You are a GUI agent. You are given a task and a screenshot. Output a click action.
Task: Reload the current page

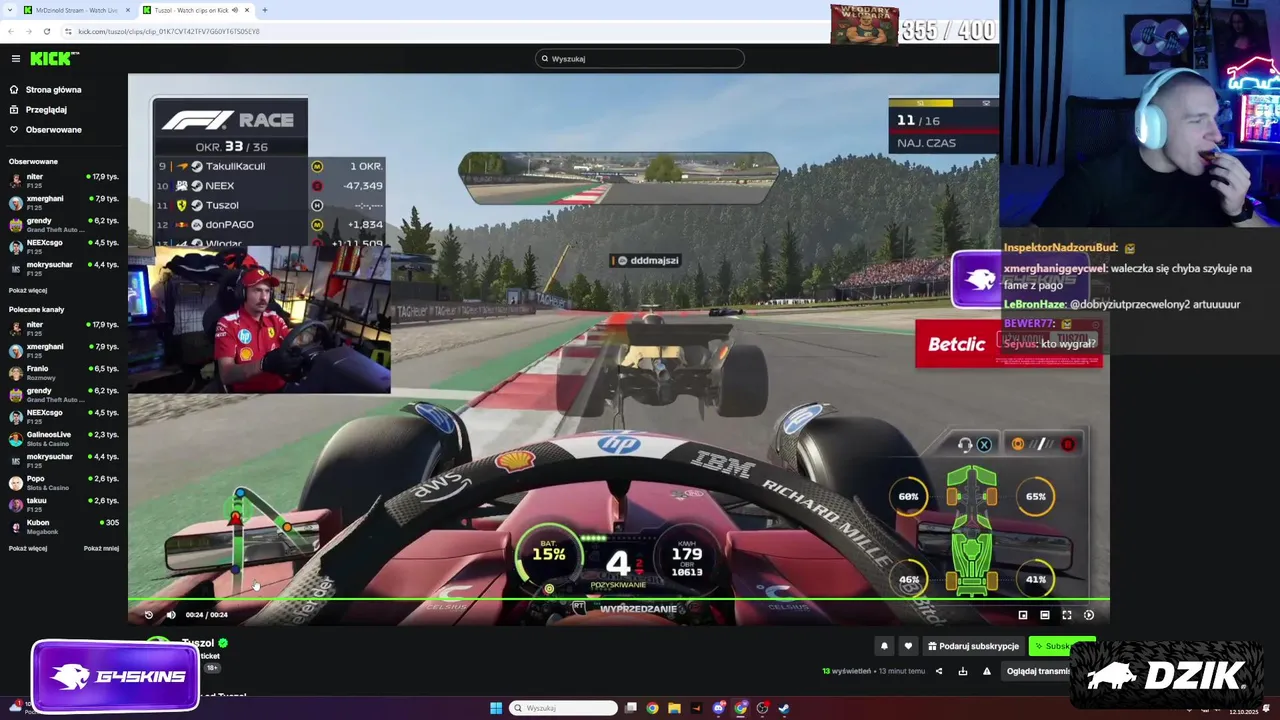tap(46, 31)
